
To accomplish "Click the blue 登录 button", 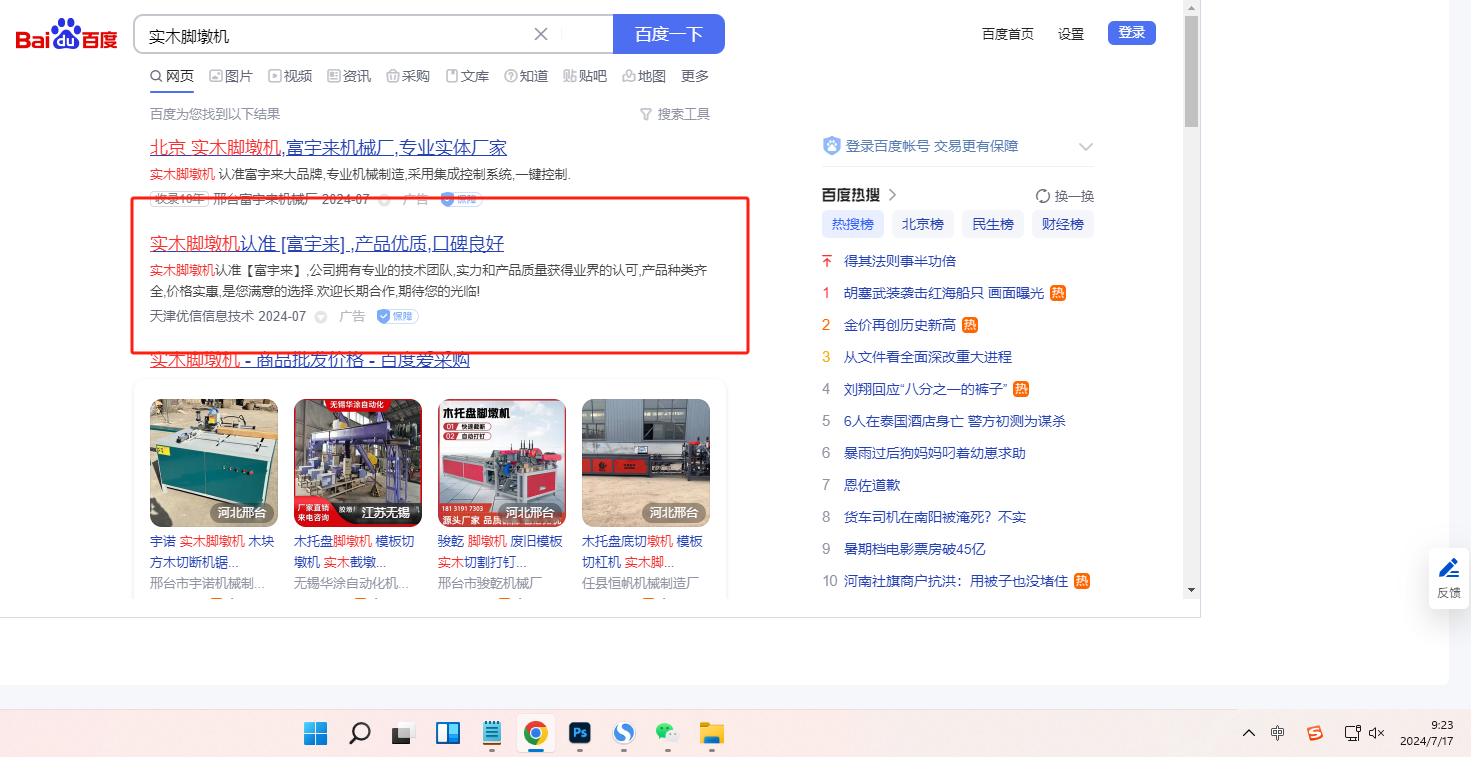I will (x=1131, y=33).
